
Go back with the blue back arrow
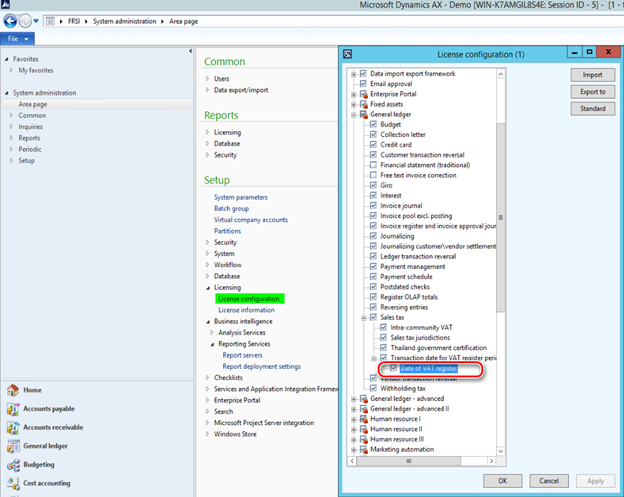point(10,21)
